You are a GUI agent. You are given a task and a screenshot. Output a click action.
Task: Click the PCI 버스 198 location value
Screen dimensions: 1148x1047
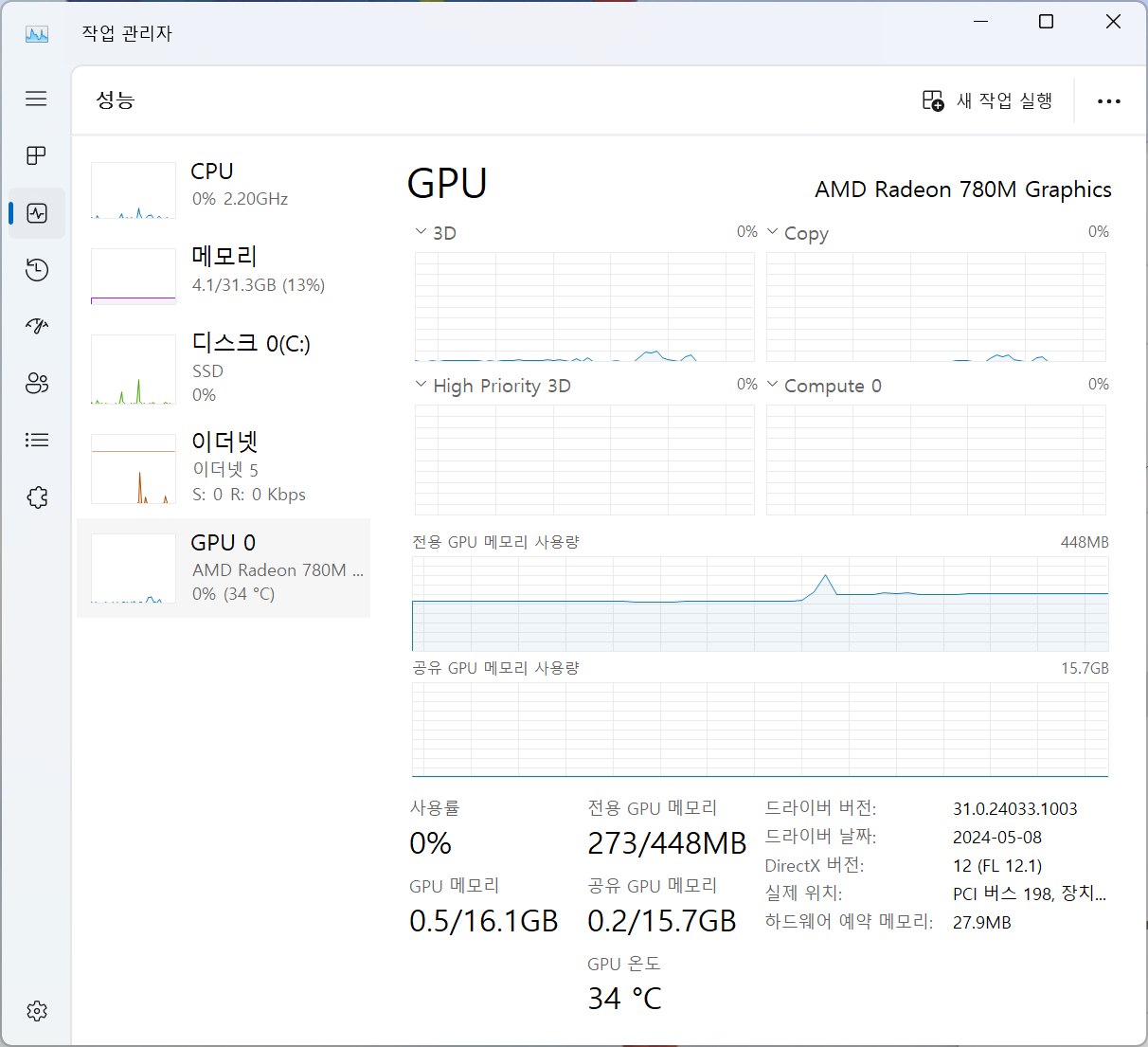tap(1030, 894)
